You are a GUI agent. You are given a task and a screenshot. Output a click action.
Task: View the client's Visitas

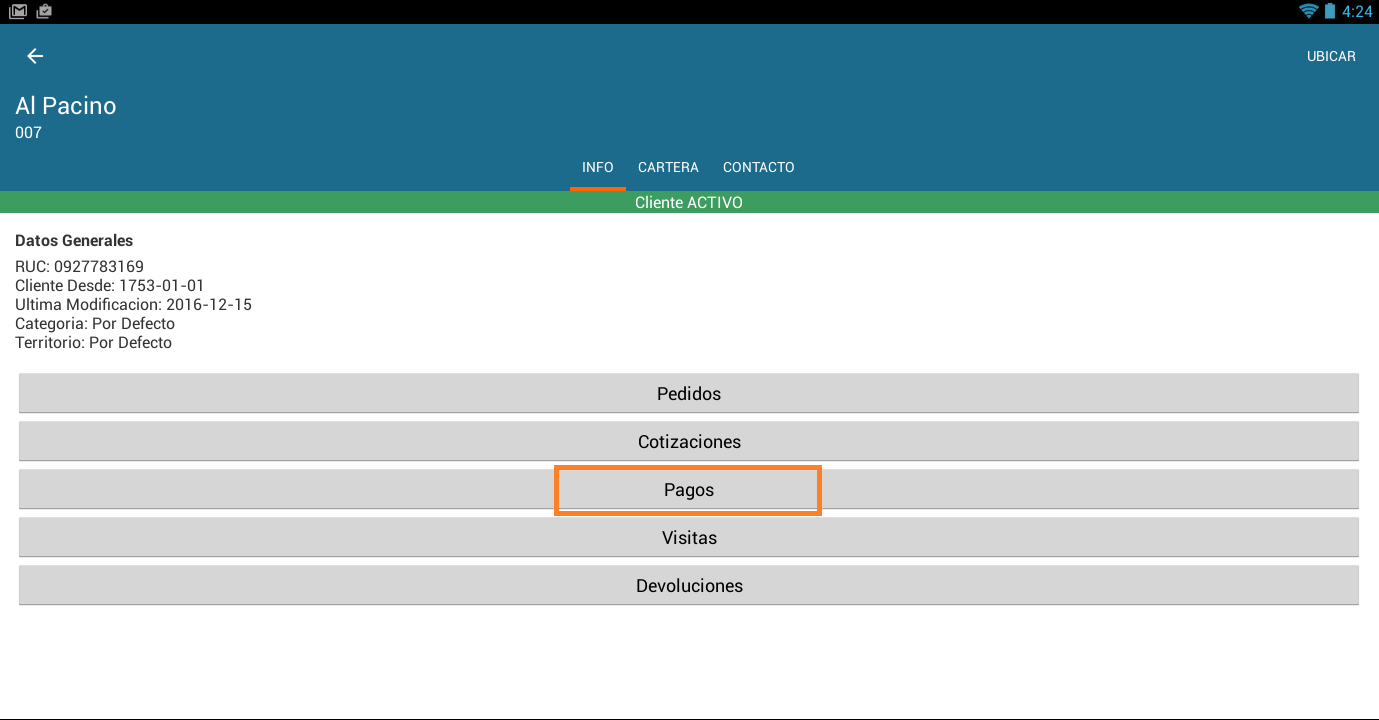tap(689, 537)
